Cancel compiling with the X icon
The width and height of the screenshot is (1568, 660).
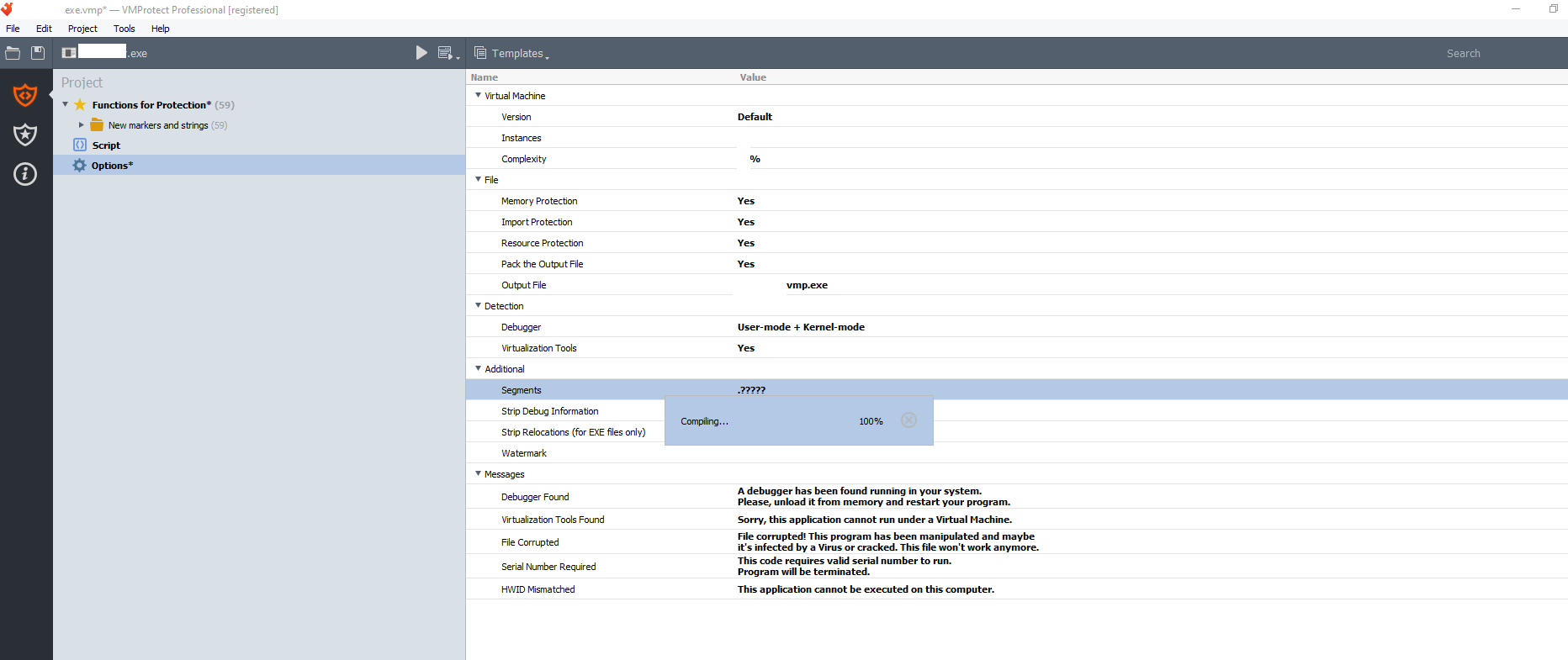[x=908, y=420]
